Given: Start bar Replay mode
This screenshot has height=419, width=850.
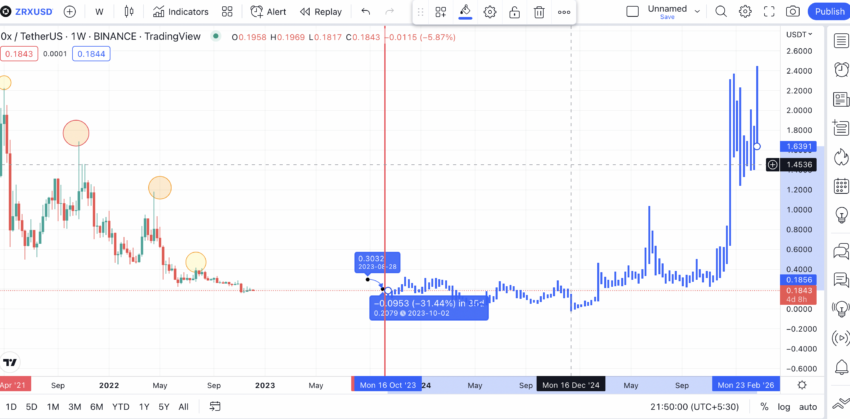Looking at the screenshot, I should point(320,11).
